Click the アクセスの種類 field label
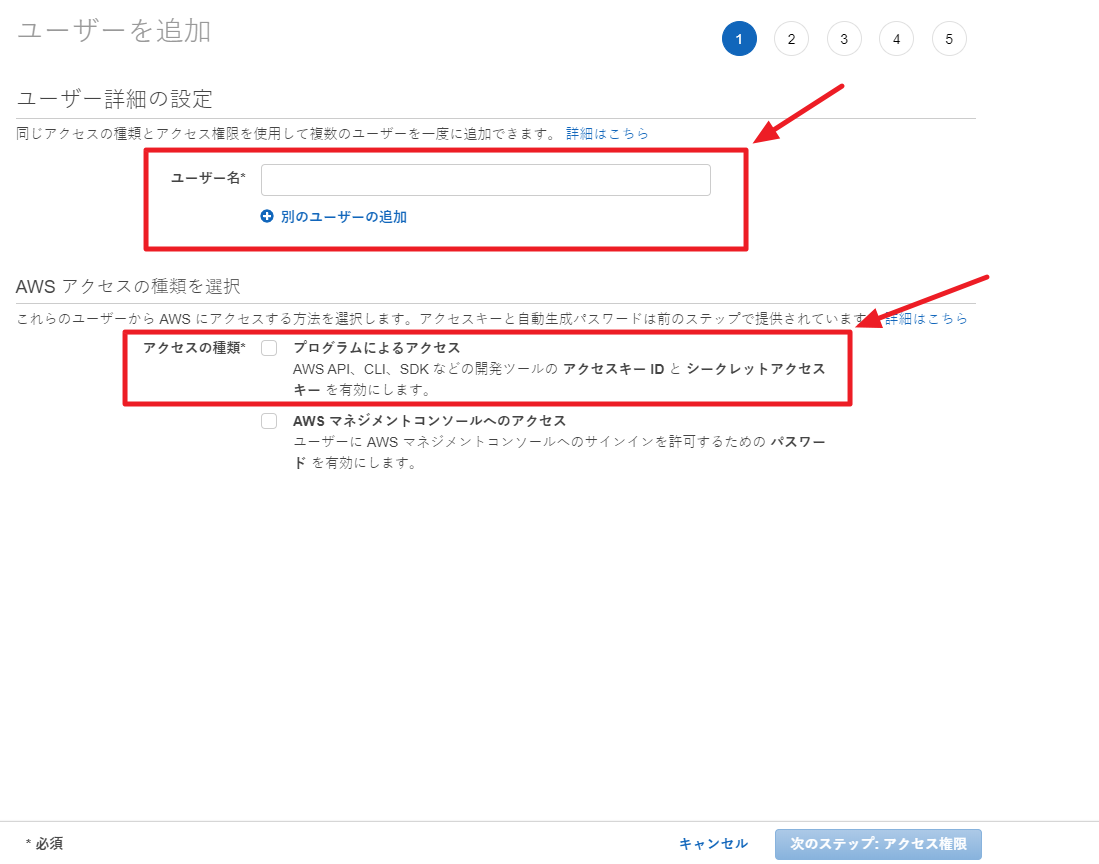1099x864 pixels. point(193,348)
